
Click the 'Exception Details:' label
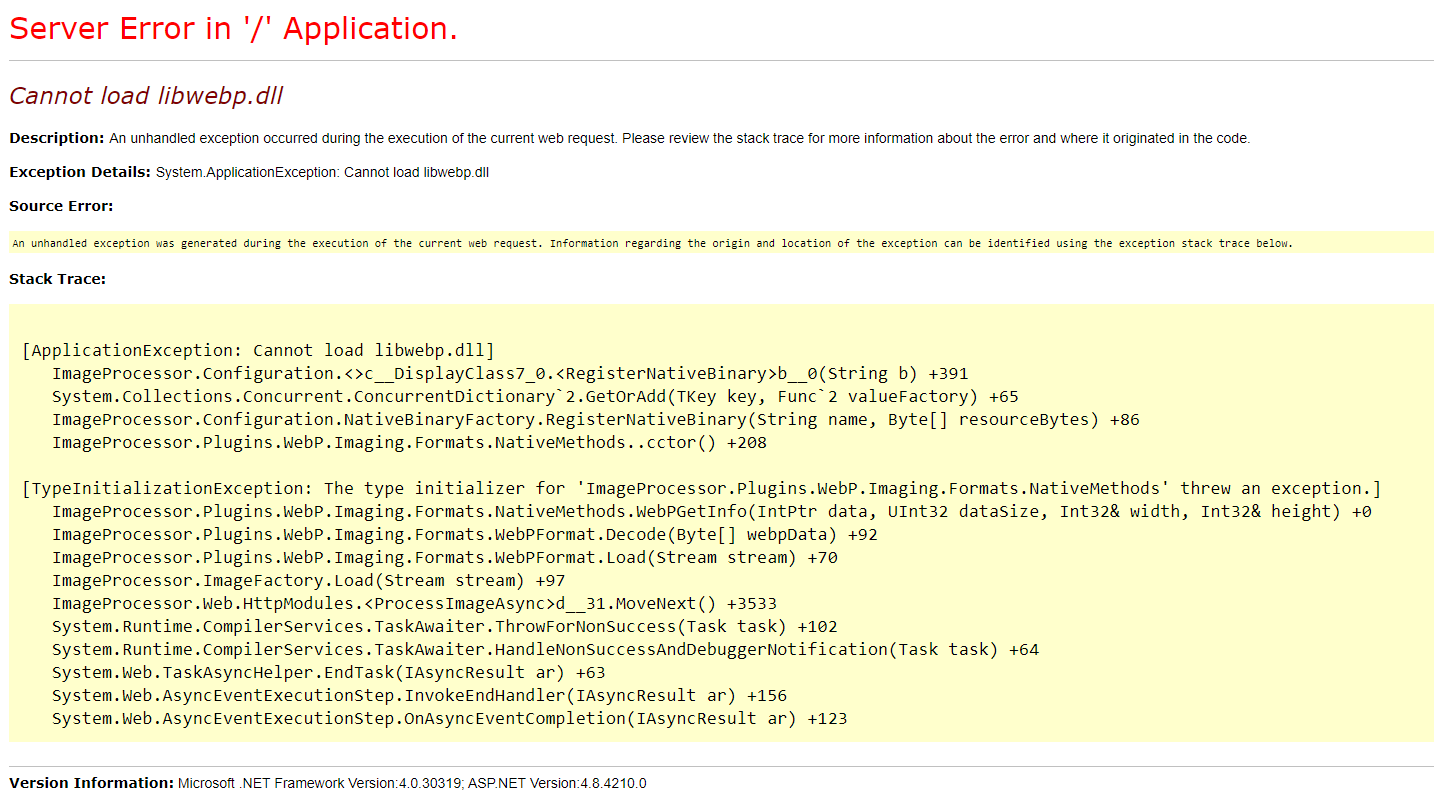coord(80,172)
